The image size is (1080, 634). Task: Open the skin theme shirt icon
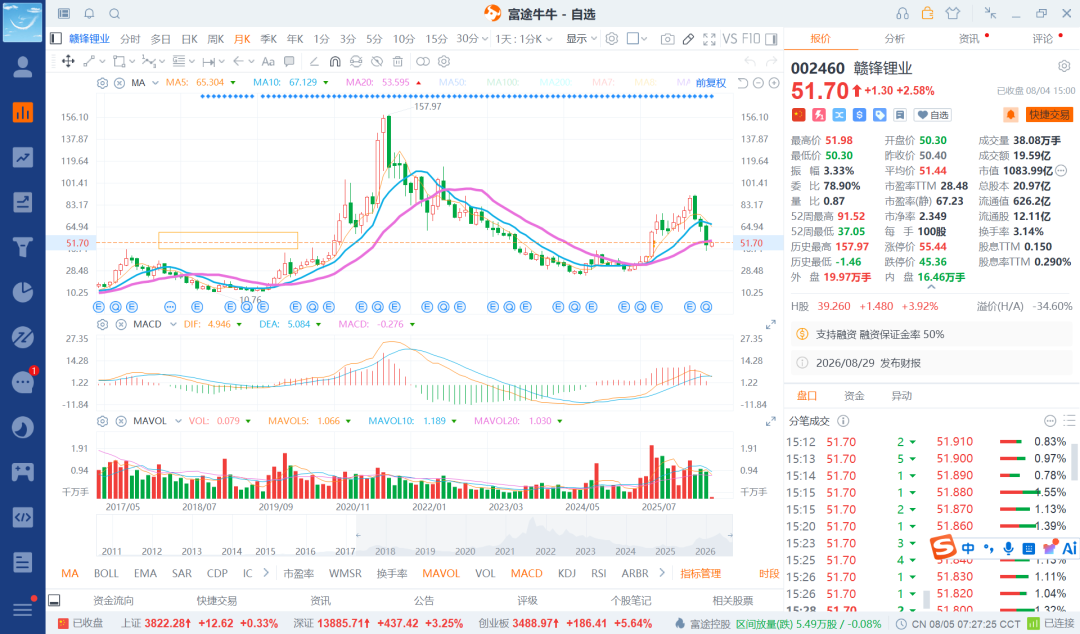[x=953, y=13]
